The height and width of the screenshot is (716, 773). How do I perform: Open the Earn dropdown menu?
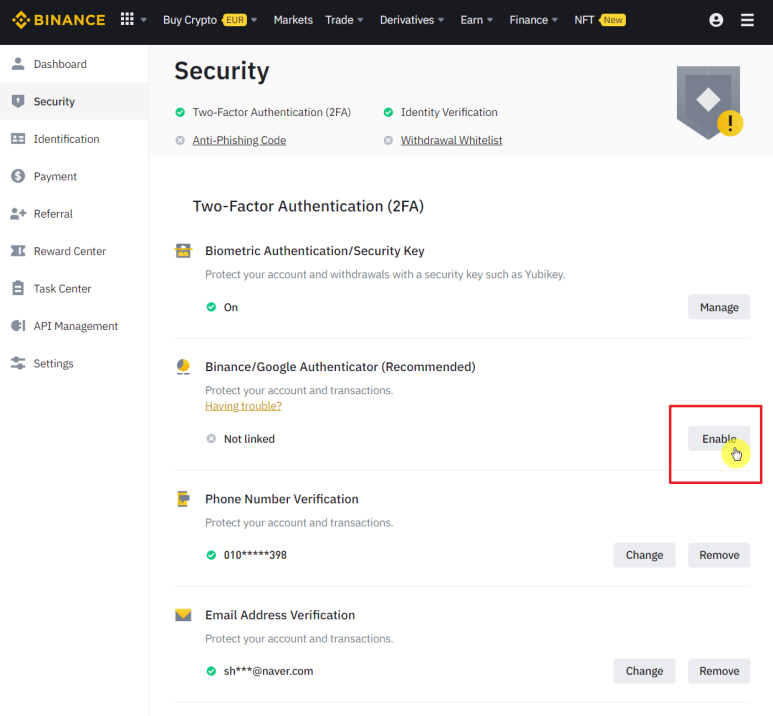(476, 20)
